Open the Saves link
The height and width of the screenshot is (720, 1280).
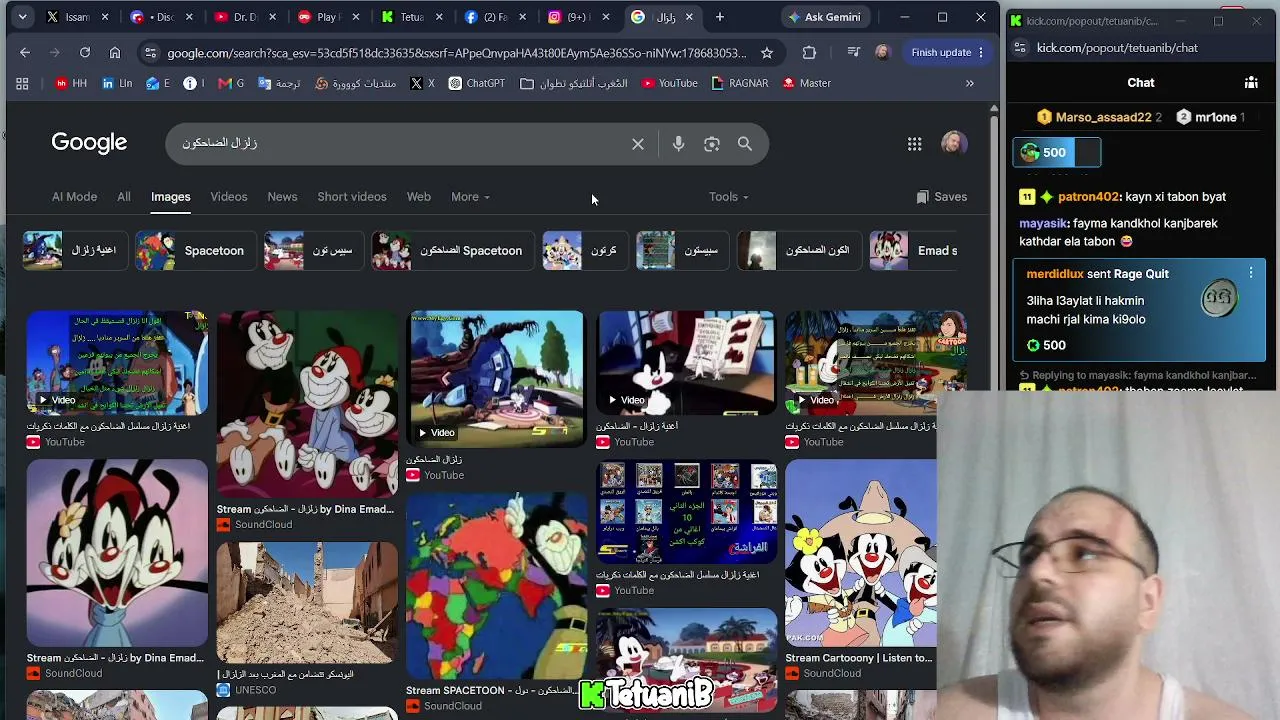tap(941, 197)
